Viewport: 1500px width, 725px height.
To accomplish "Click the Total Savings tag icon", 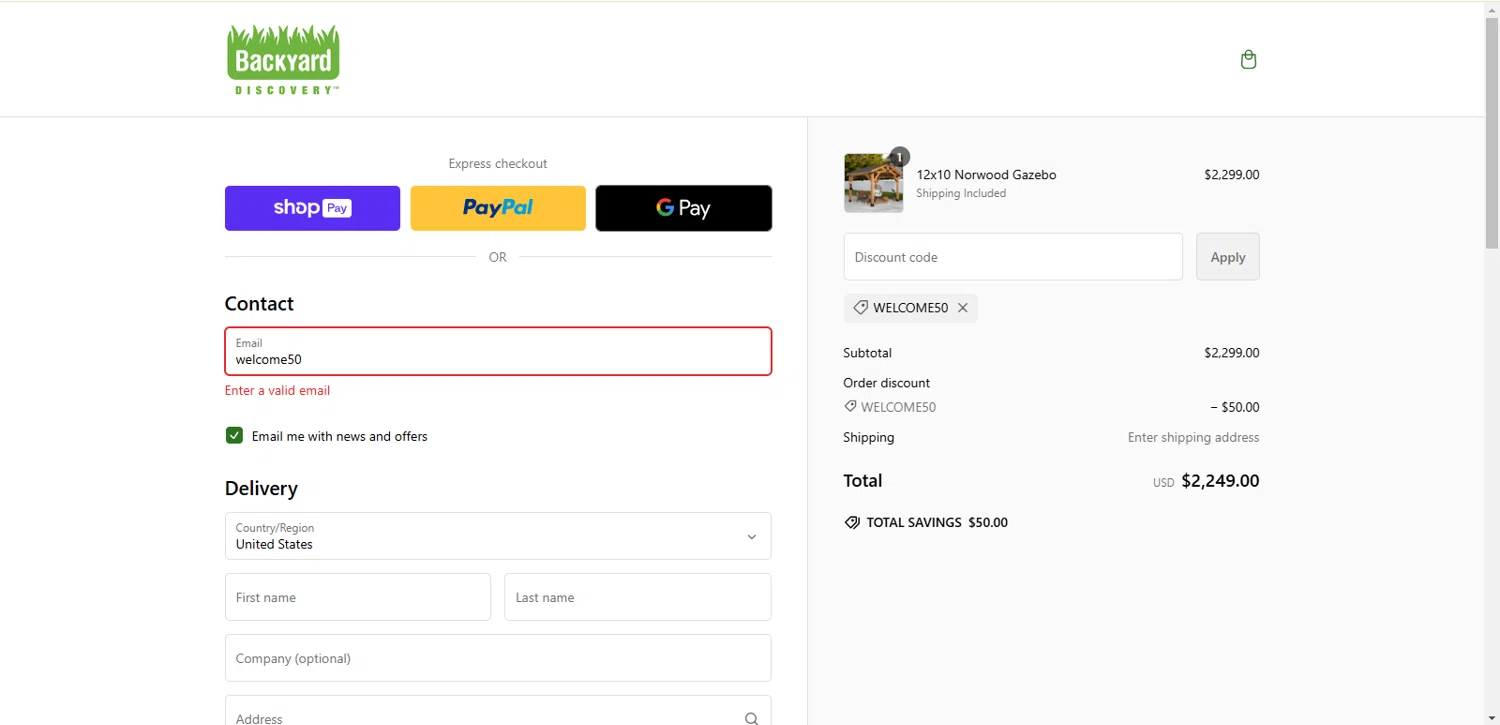I will pos(852,522).
